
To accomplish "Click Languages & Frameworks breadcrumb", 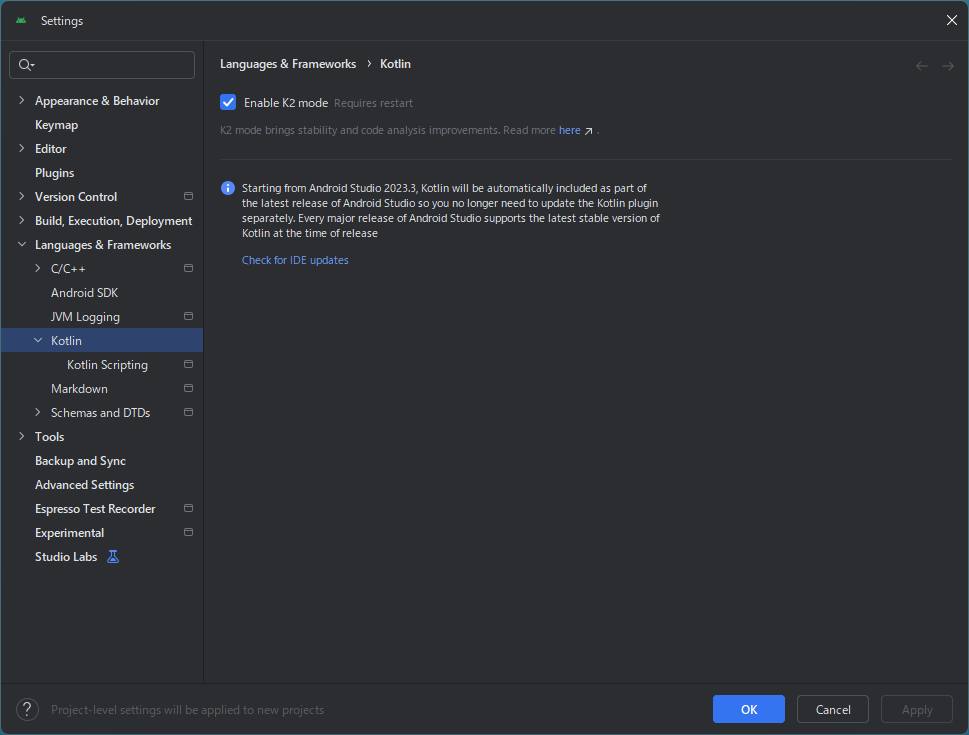I will coord(288,64).
